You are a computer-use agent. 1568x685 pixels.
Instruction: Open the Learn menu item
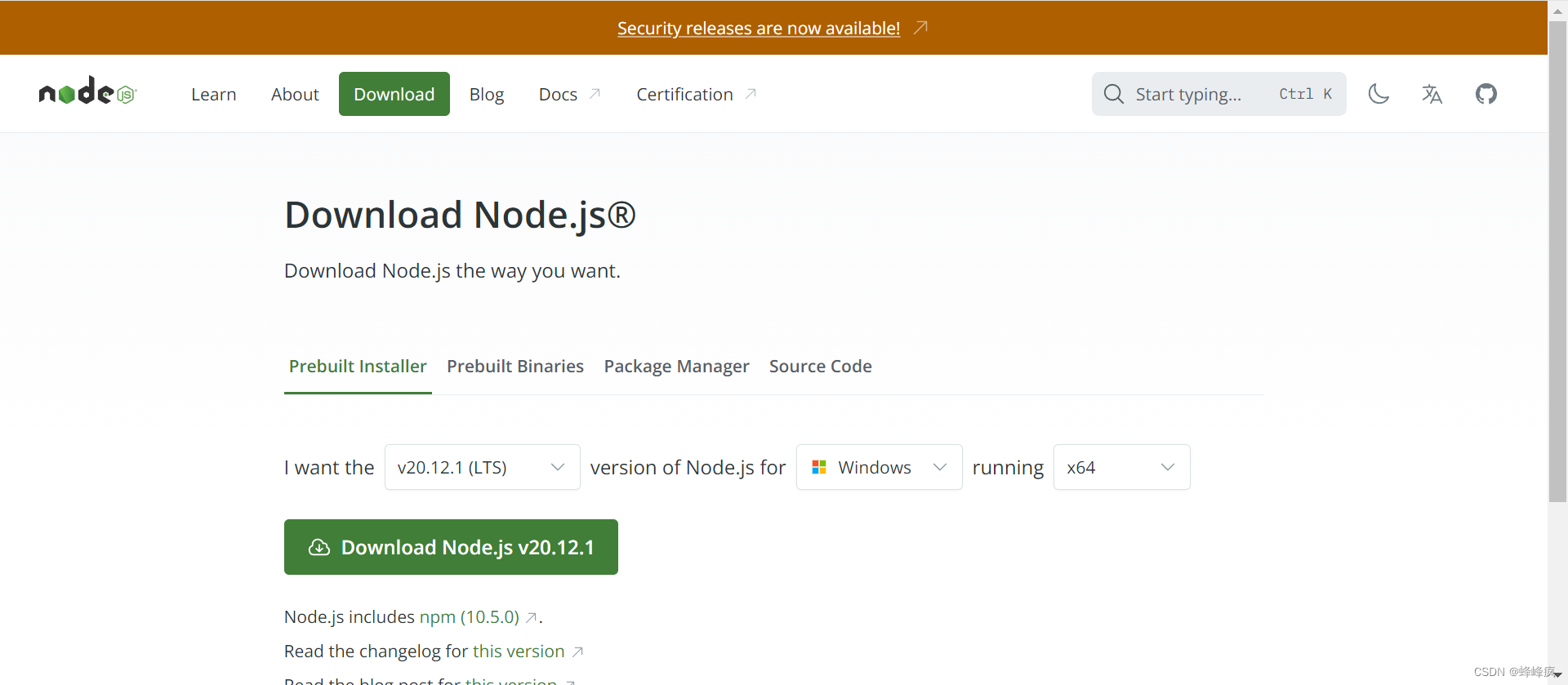pyautogui.click(x=213, y=94)
